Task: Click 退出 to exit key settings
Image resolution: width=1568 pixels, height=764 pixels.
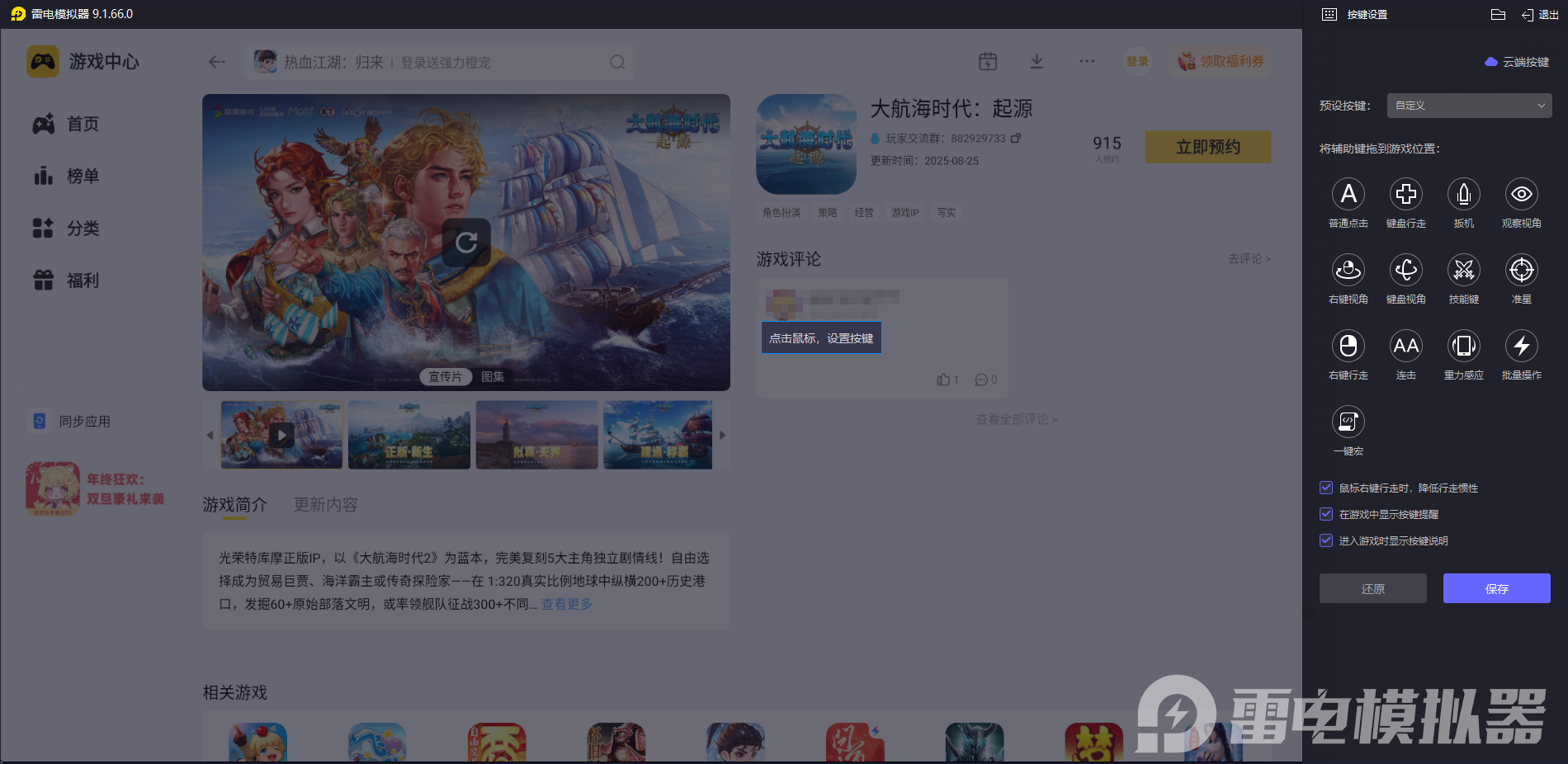Action: coord(1541,14)
